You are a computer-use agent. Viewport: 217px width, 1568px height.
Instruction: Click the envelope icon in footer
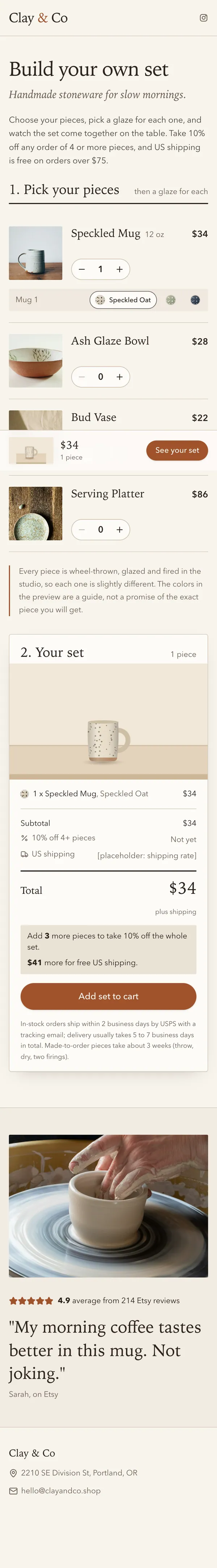point(13,1491)
